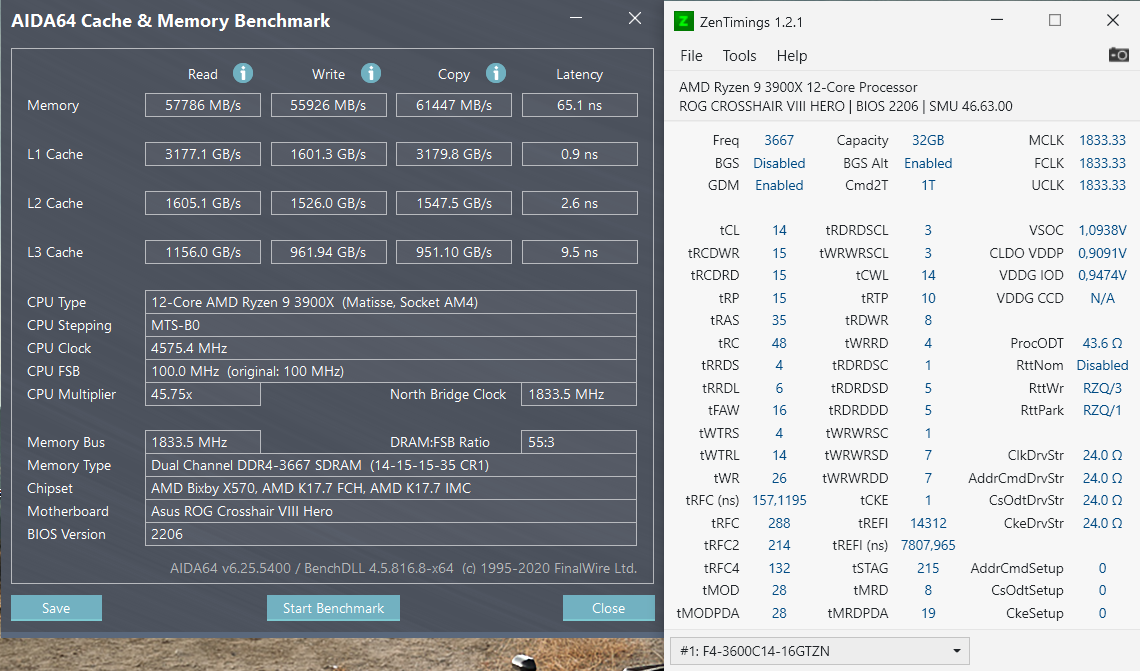Click the L2 Cache Write value 1526.0 GB/s
Screen dimensions: 1140x671
tap(328, 203)
